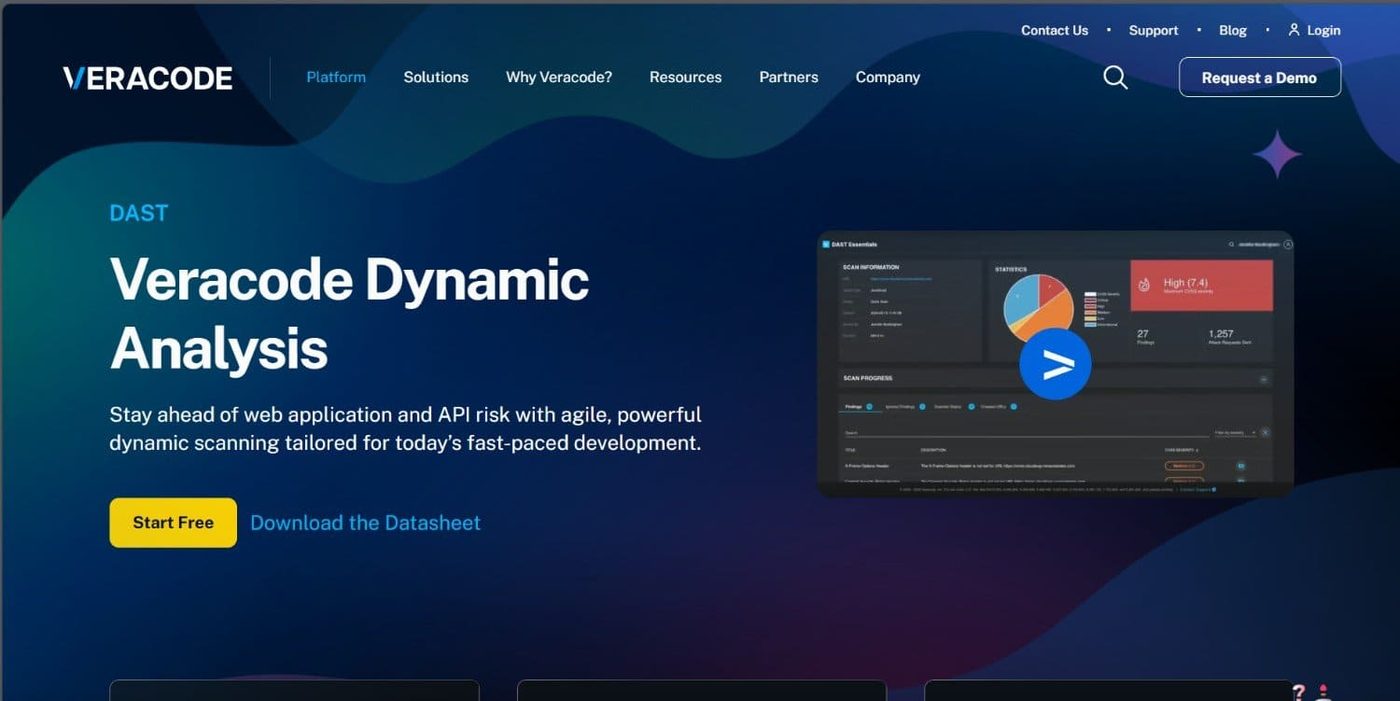Click the yellow Start Free button

click(173, 522)
